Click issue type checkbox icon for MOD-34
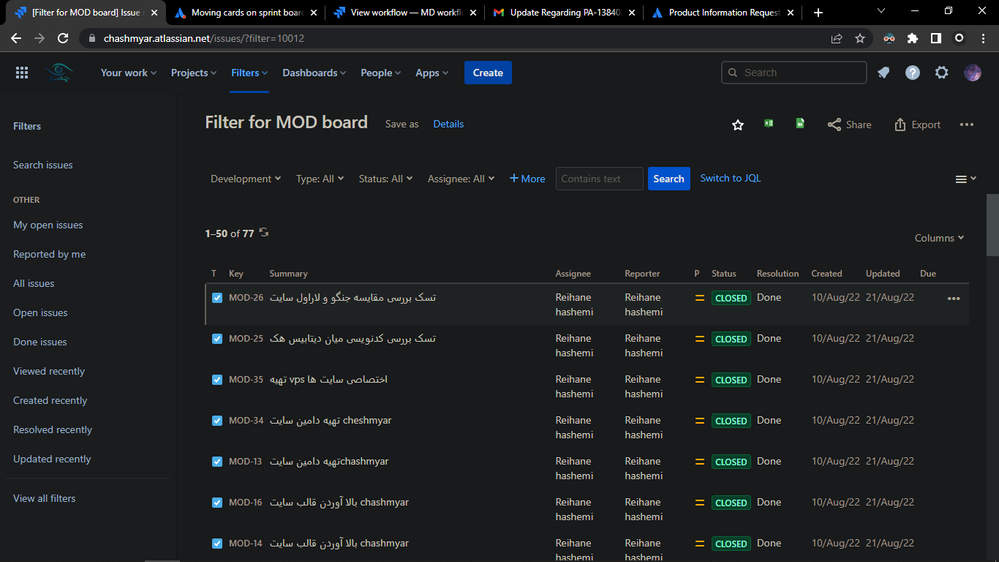This screenshot has height=562, width=999. click(217, 421)
